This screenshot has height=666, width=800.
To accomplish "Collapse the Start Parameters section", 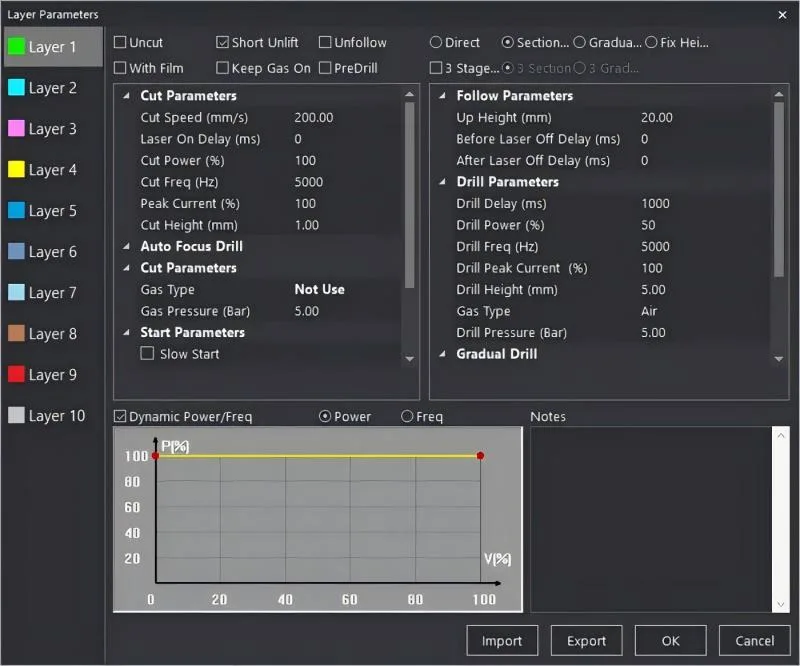I will (127, 333).
